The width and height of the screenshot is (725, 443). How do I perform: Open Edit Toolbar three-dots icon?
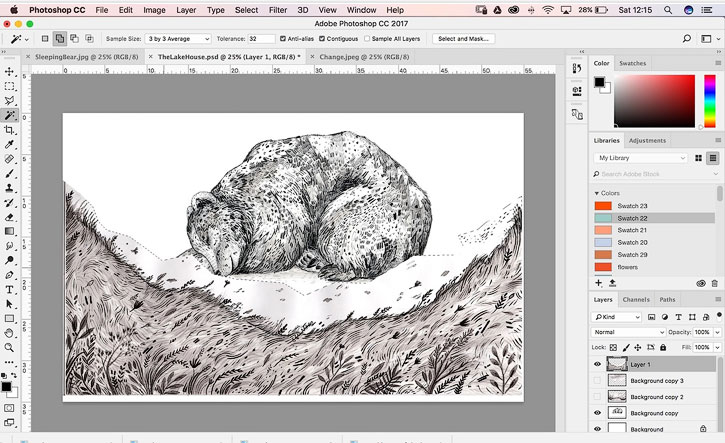9,362
